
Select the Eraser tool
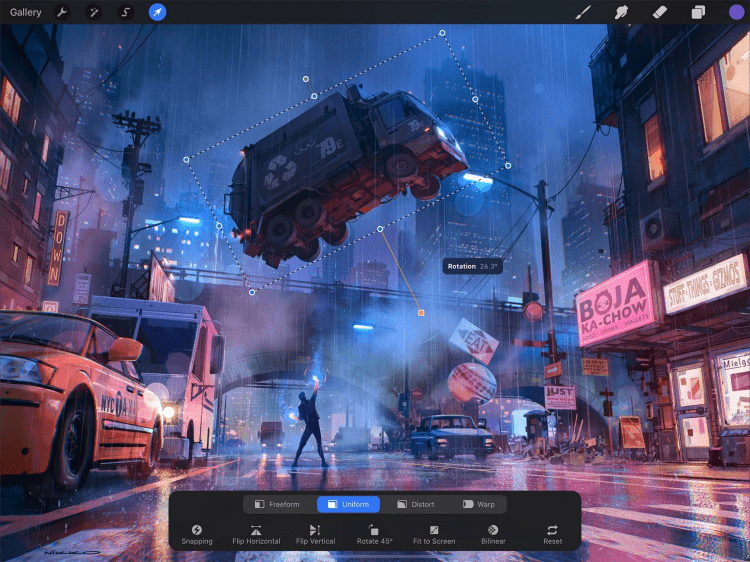coord(660,12)
